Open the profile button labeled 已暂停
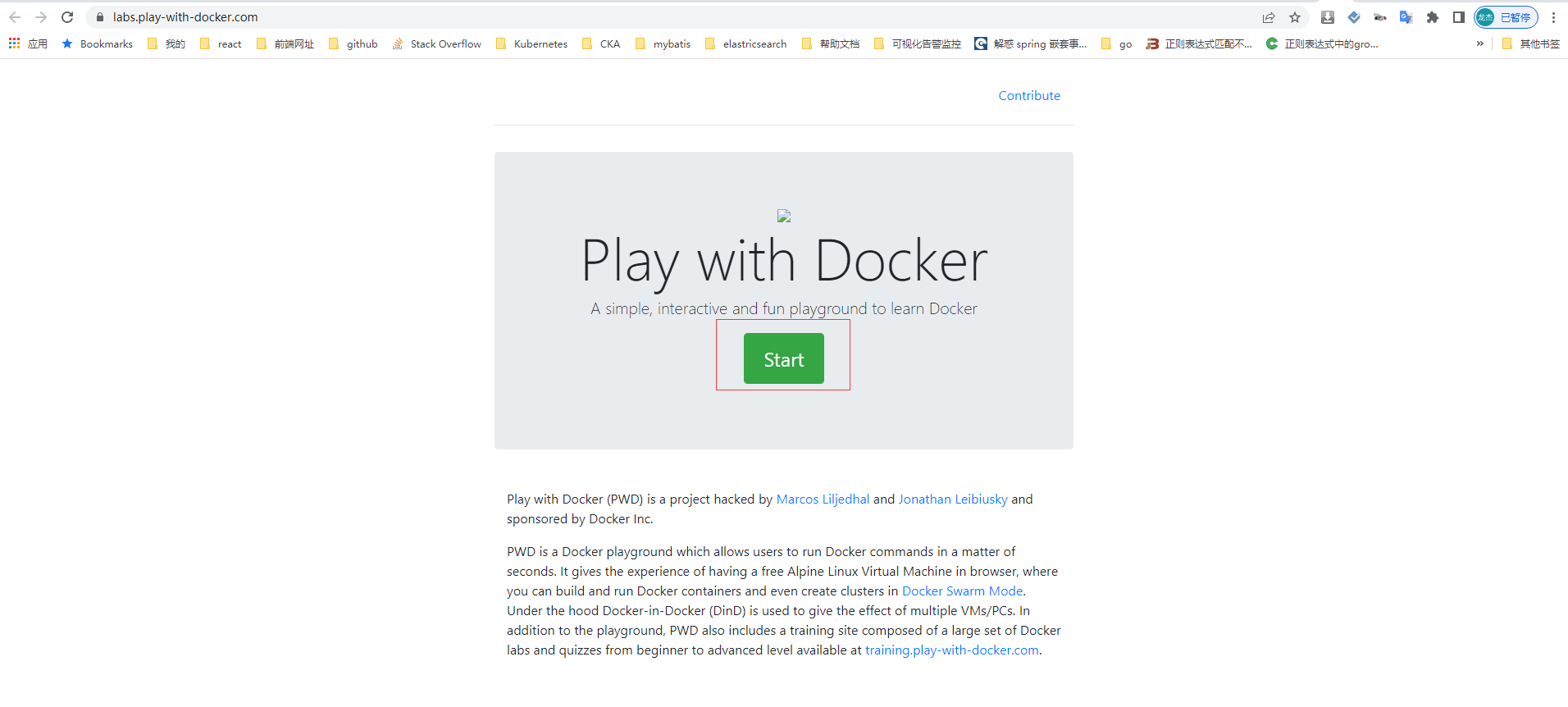Image resolution: width=1568 pixels, height=707 pixels. (1506, 17)
